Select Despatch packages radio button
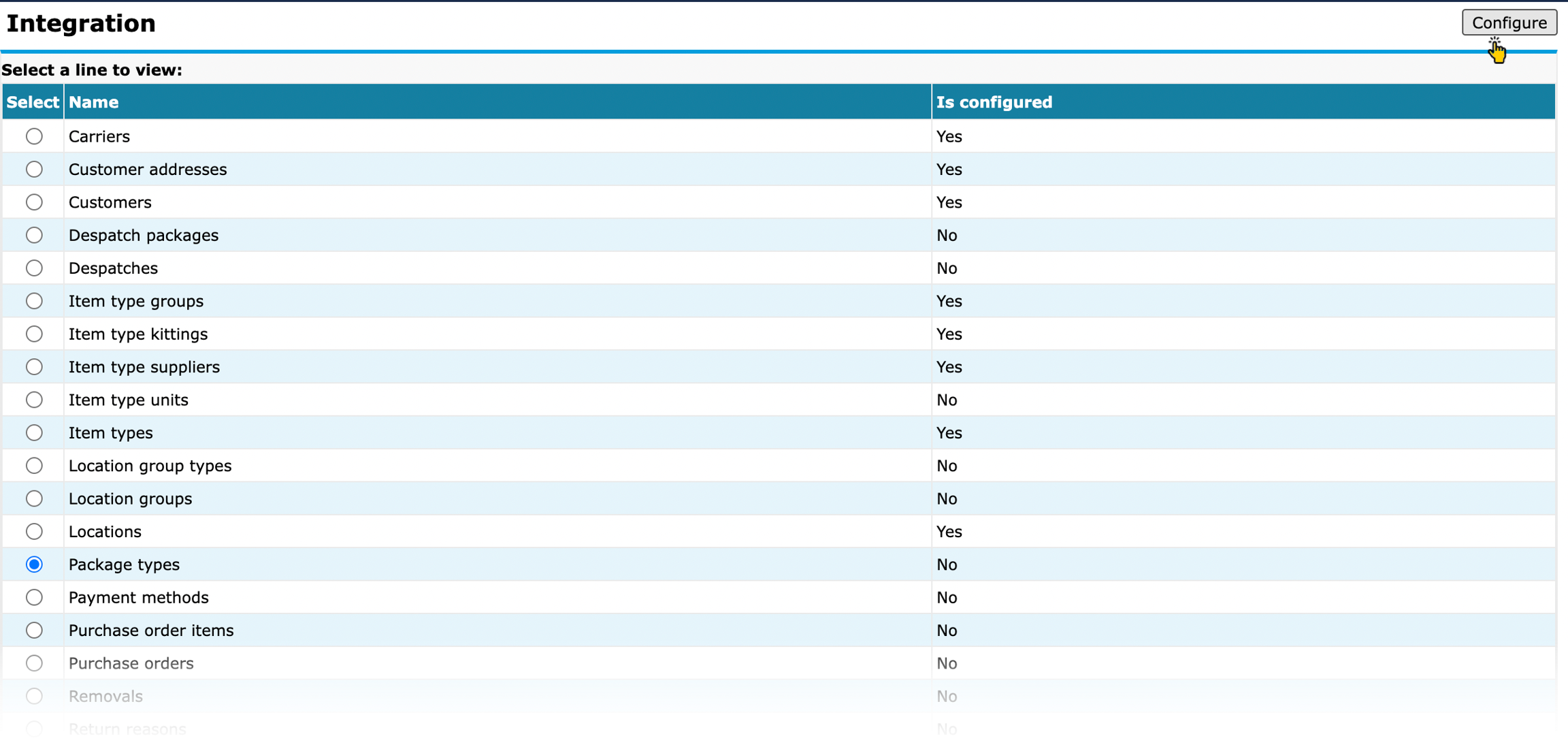1568x749 pixels. pos(34,235)
